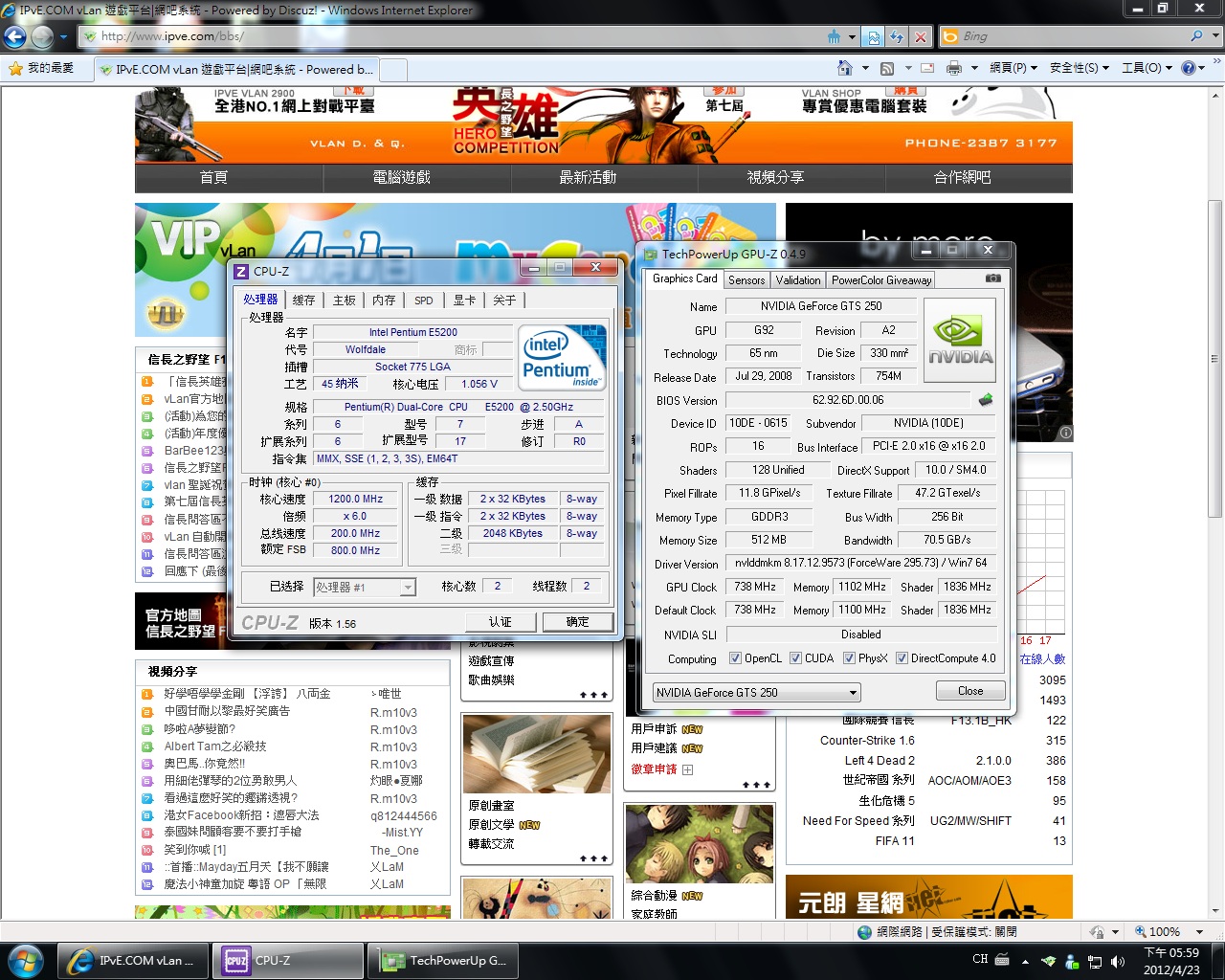Click the Messenger person icon in system tray
Viewport: 1225px width, 980px height.
tap(1072, 961)
